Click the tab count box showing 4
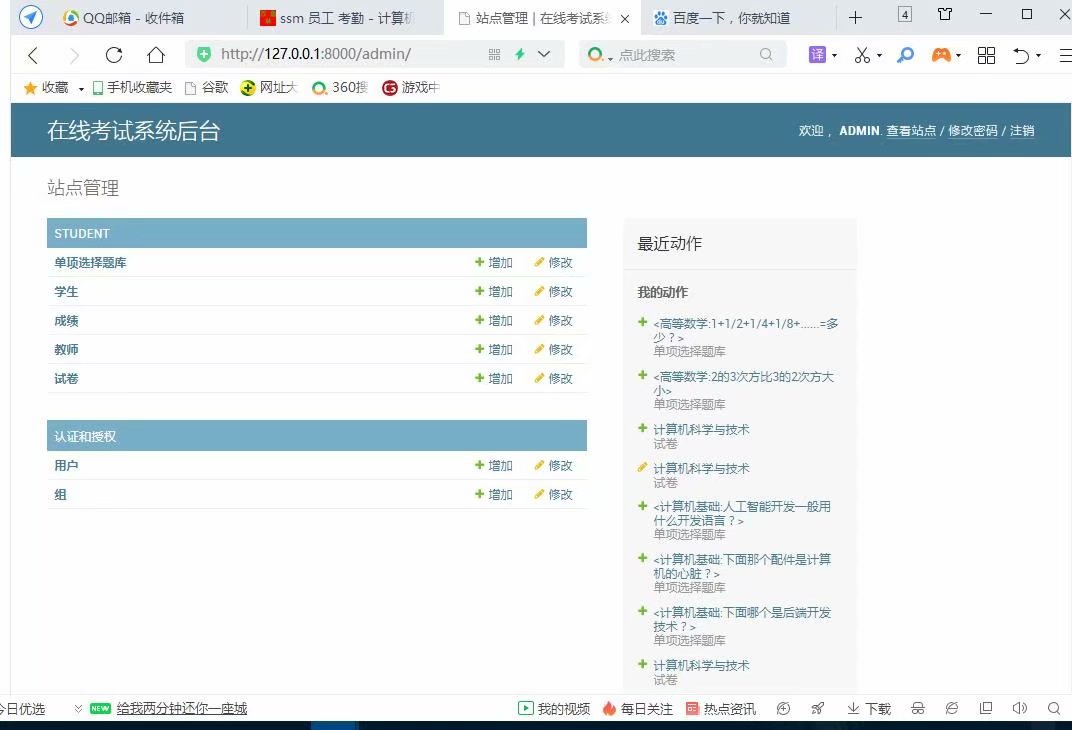The width and height of the screenshot is (1072, 730). coord(904,14)
